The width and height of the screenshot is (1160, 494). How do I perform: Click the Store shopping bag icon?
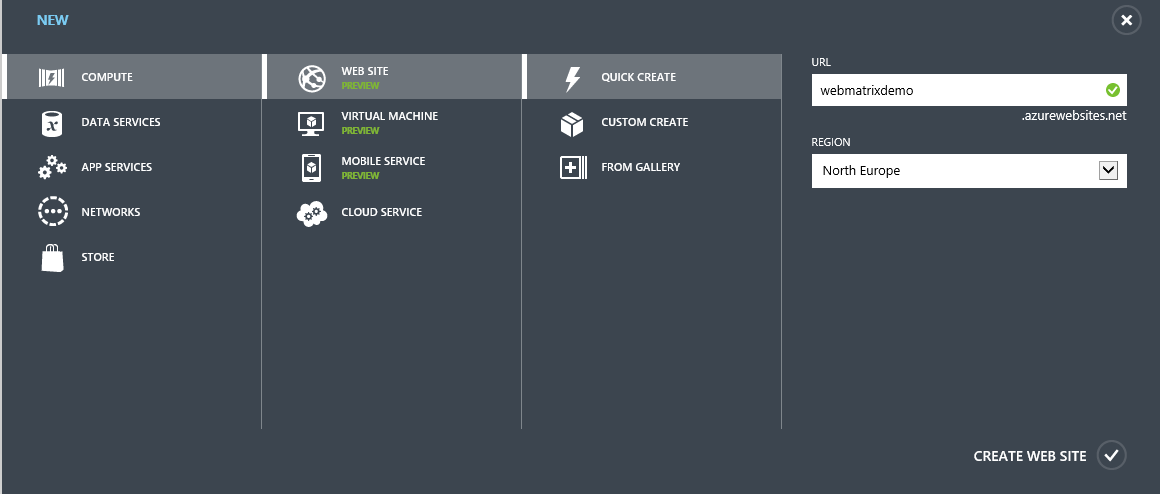point(52,257)
